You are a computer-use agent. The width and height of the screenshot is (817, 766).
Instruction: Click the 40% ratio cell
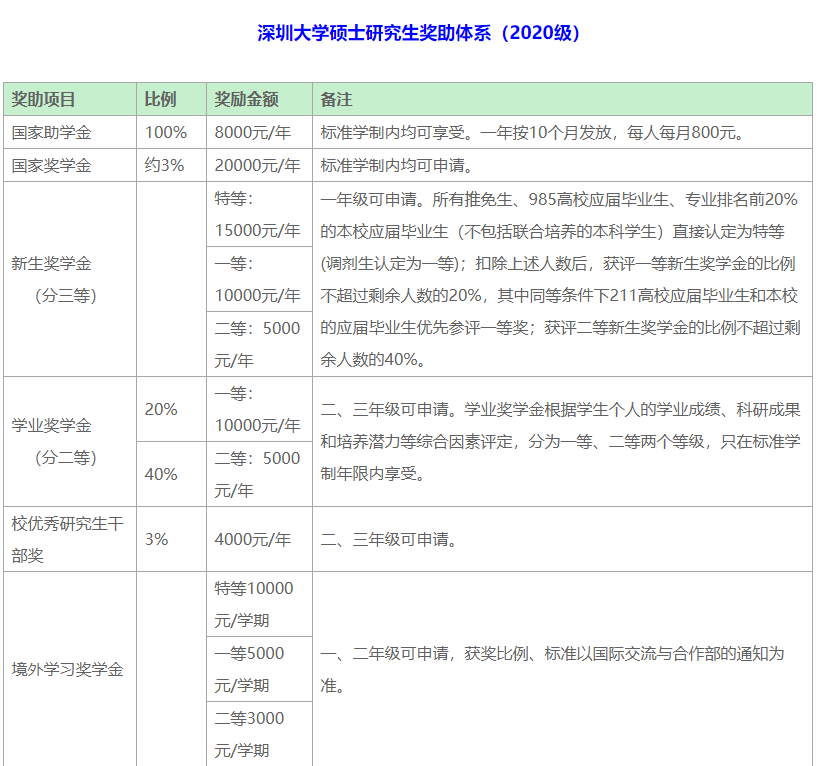tap(171, 474)
